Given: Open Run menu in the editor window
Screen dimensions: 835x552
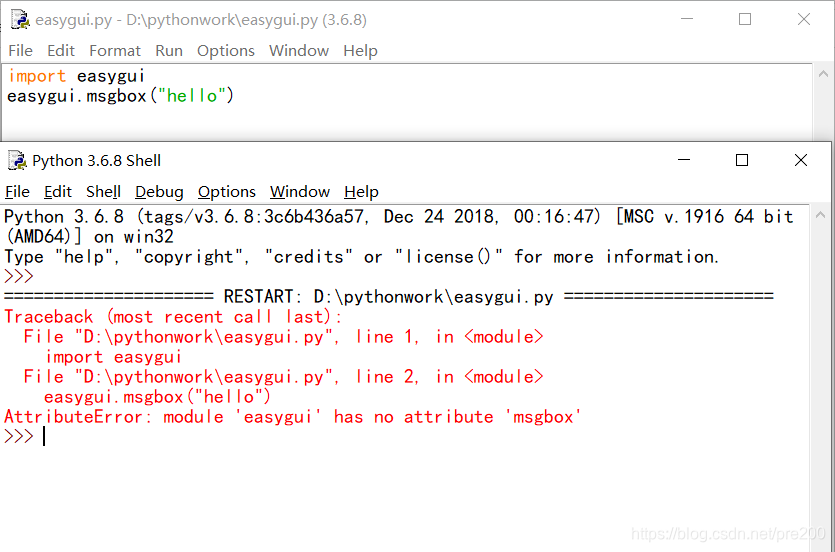Looking at the screenshot, I should (169, 51).
